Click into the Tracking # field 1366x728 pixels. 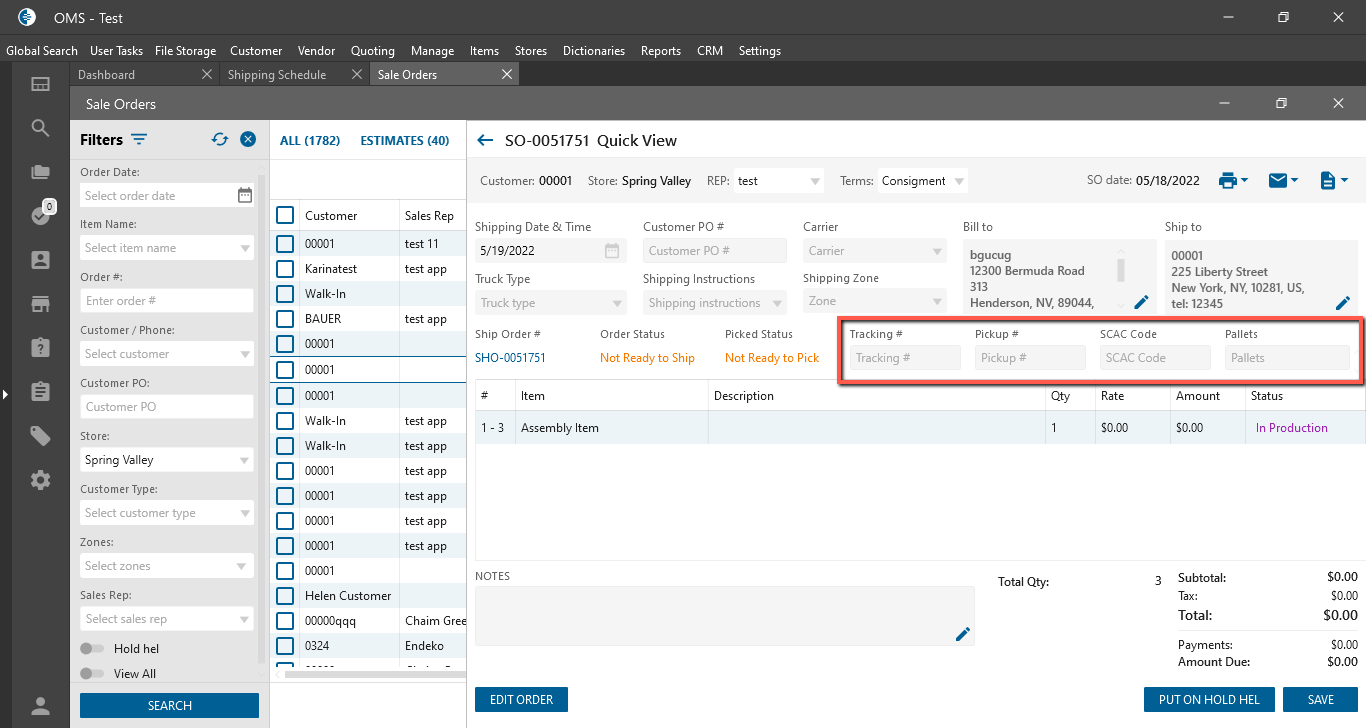(904, 358)
